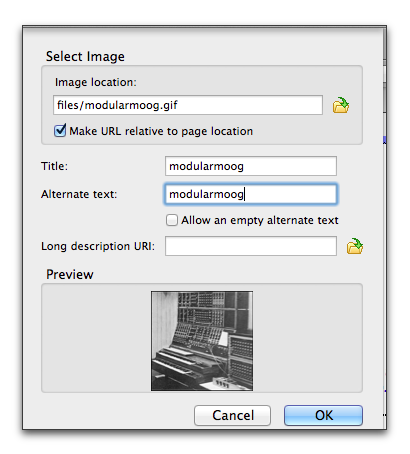Click the 'Long description URI:' label

pos(98,246)
